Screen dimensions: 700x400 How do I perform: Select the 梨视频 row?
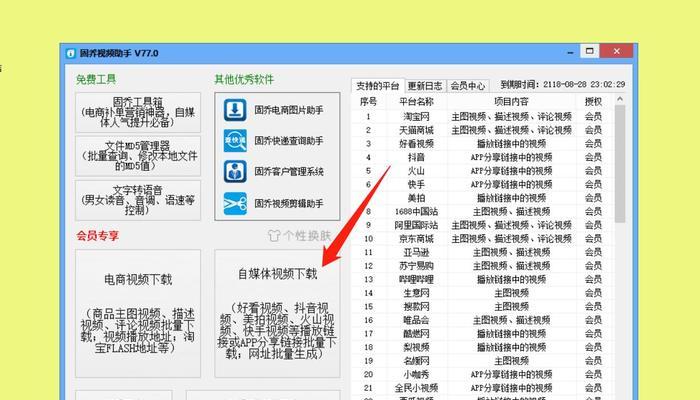point(482,347)
